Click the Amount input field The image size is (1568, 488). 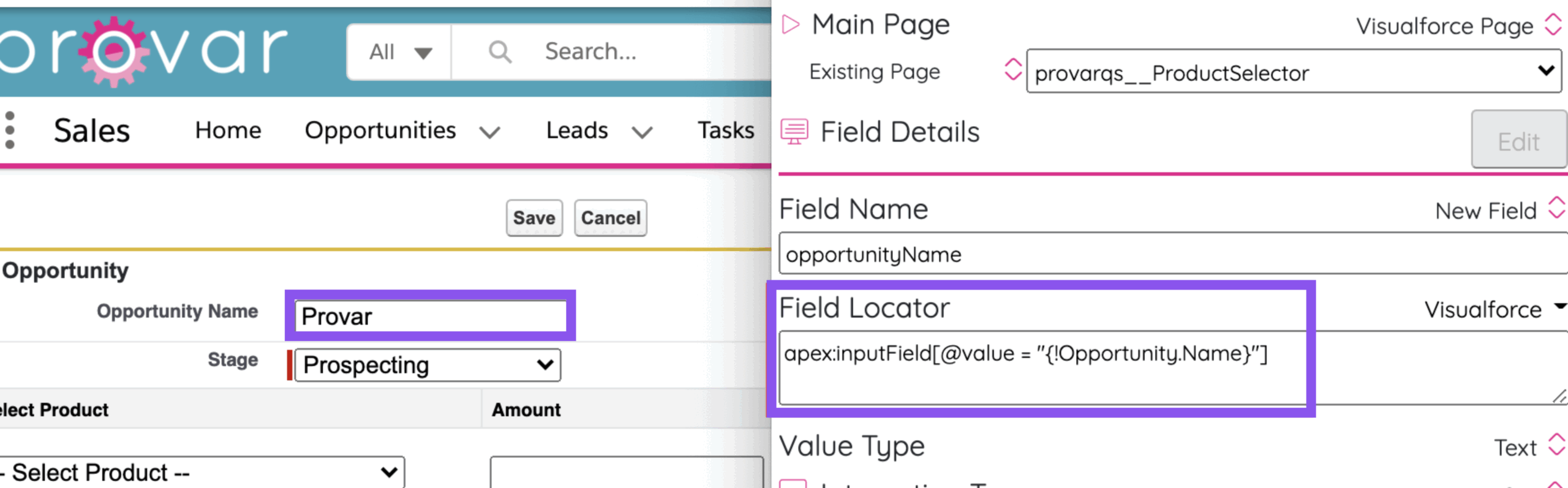pyautogui.click(x=627, y=472)
